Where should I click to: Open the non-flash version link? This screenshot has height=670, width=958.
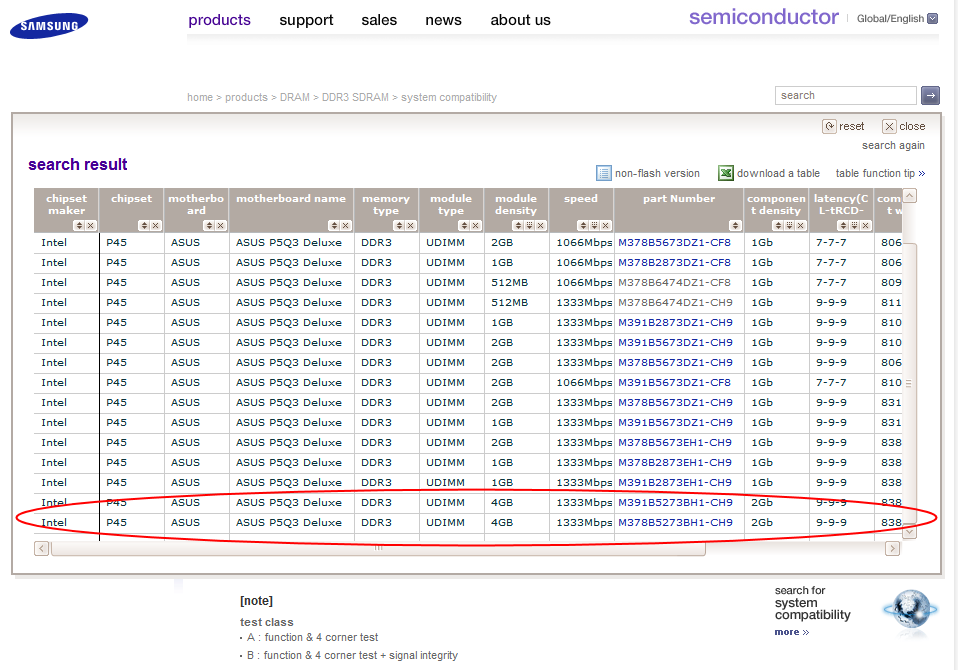point(657,173)
